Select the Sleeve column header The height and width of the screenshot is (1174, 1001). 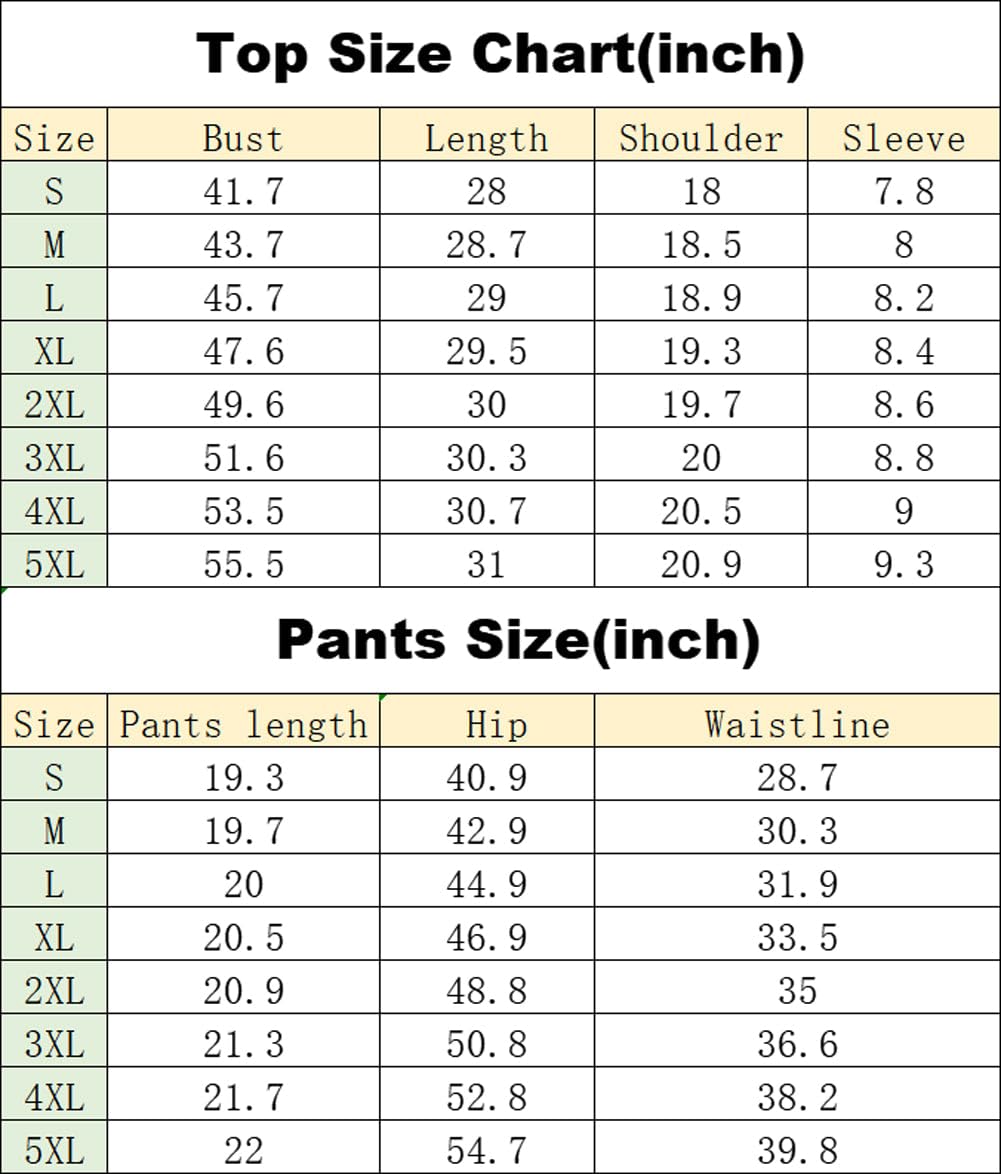point(904,137)
